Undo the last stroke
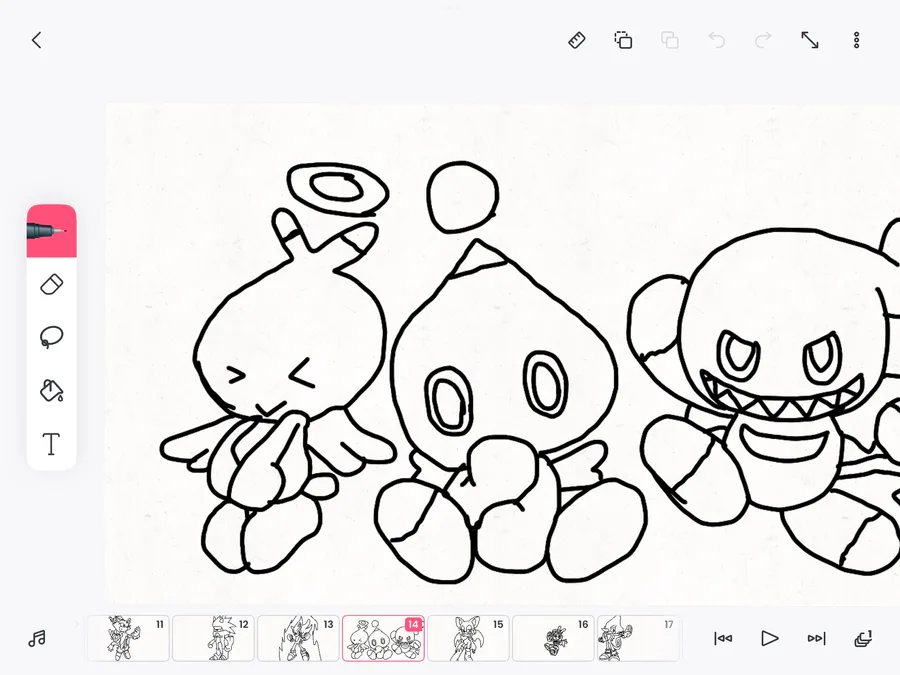Screen dimensions: 900x675 pos(716,40)
